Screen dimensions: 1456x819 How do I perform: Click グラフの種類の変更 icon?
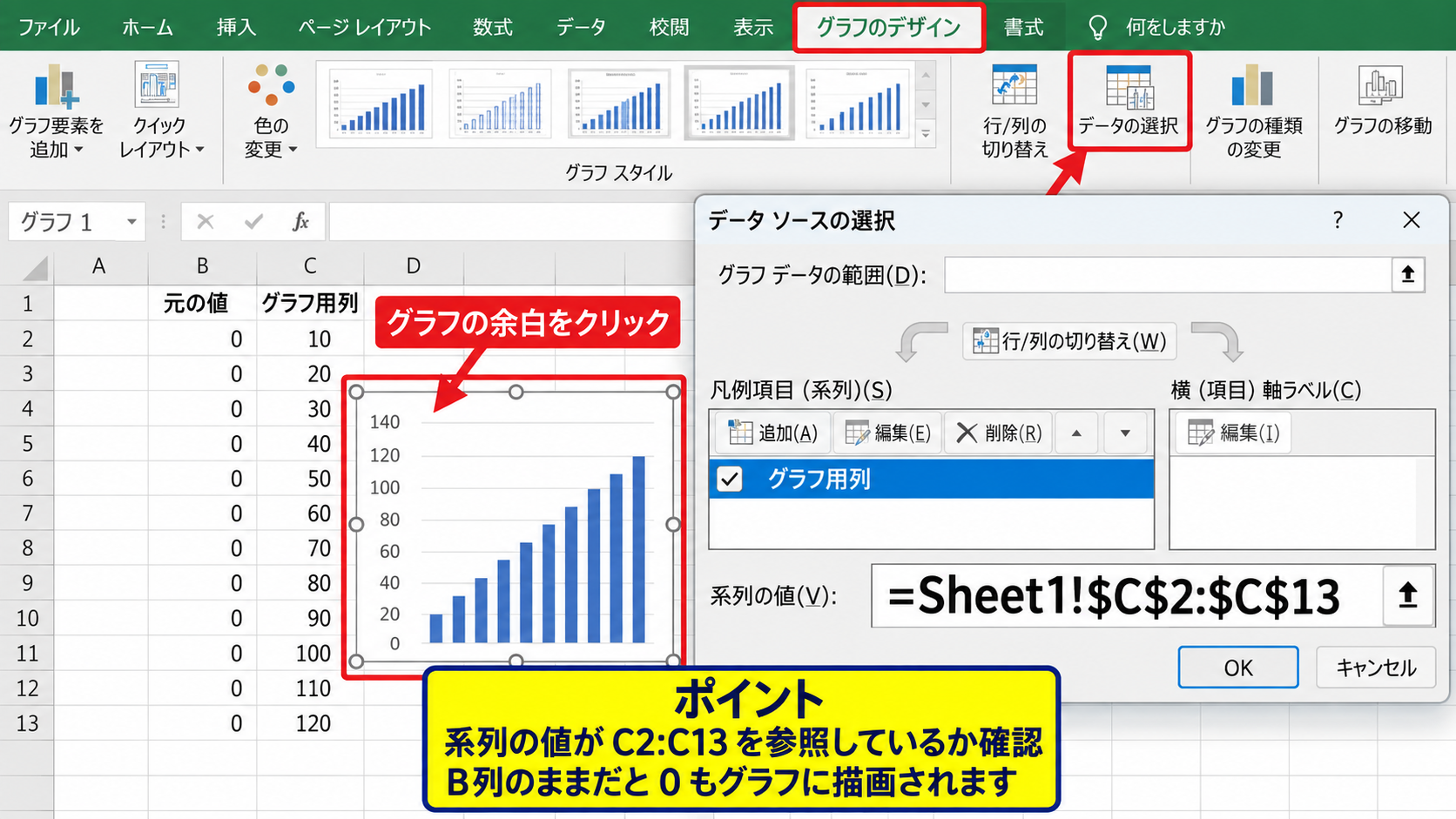pos(1252,86)
